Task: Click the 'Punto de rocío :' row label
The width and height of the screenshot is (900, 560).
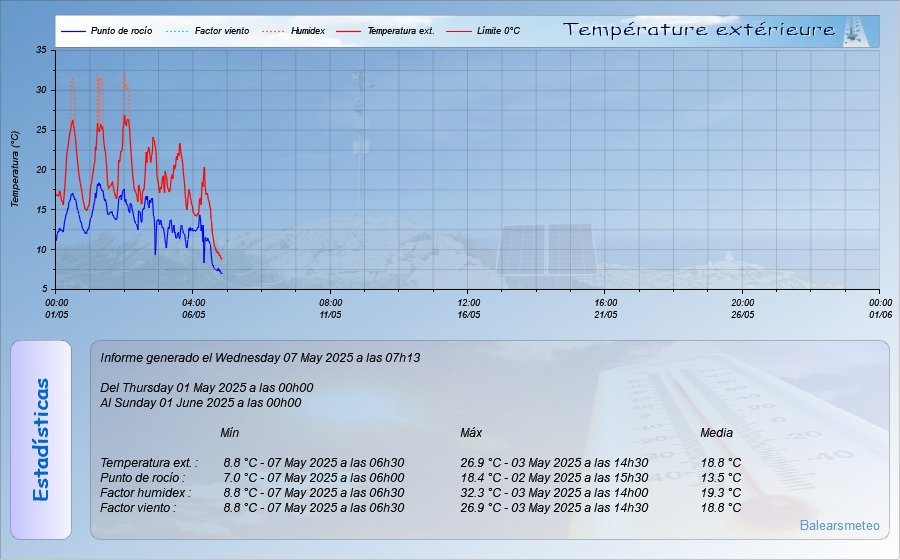Action: tap(142, 477)
